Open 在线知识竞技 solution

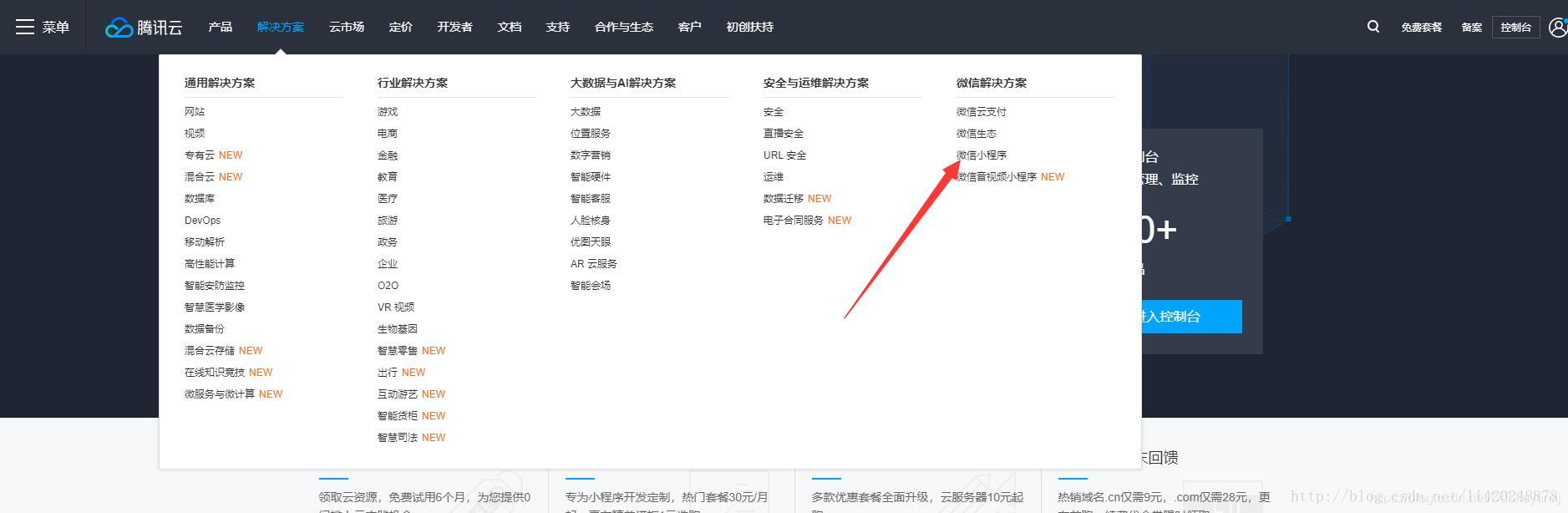(x=215, y=373)
